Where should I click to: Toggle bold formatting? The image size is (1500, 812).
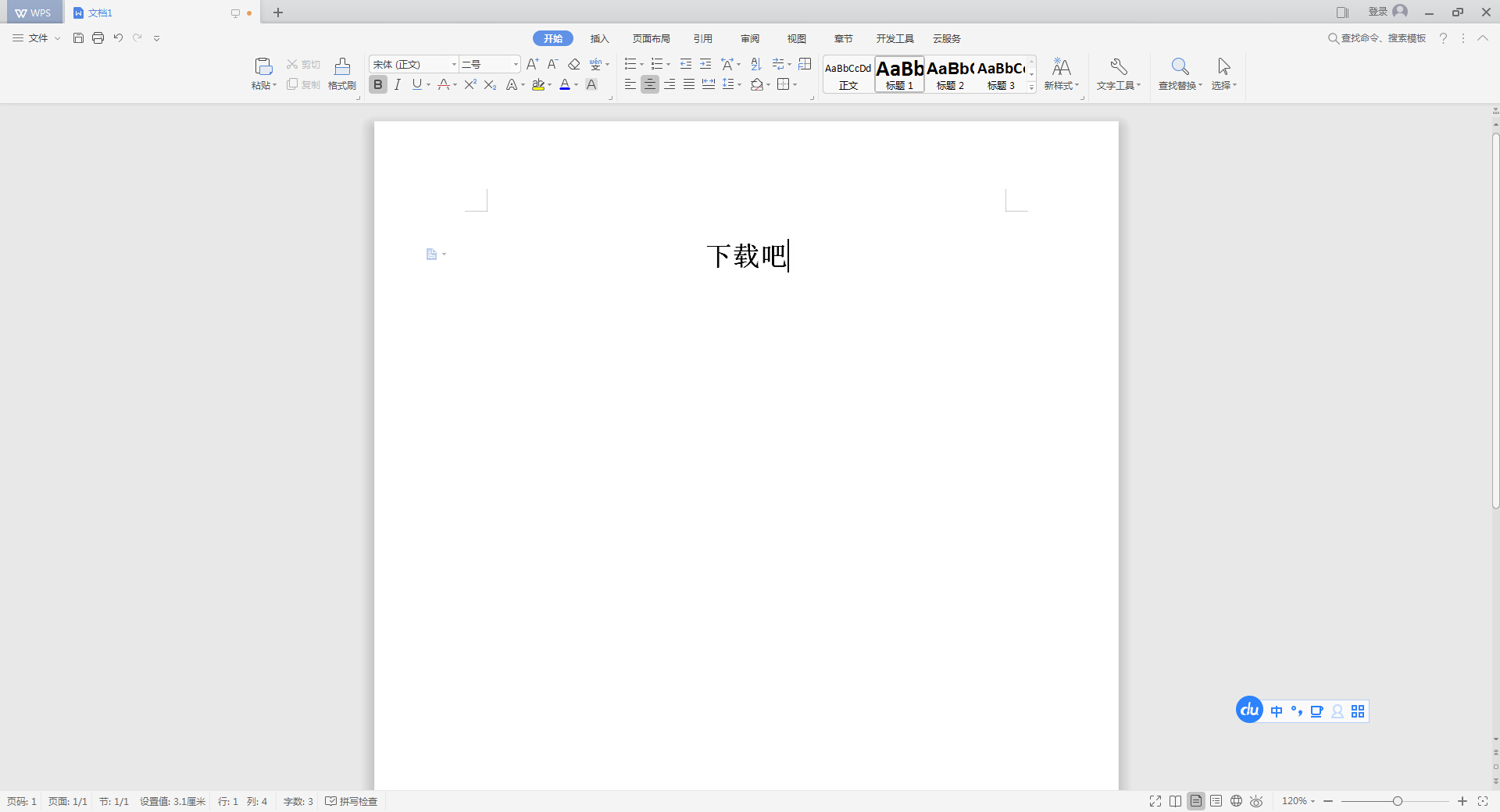pyautogui.click(x=378, y=85)
